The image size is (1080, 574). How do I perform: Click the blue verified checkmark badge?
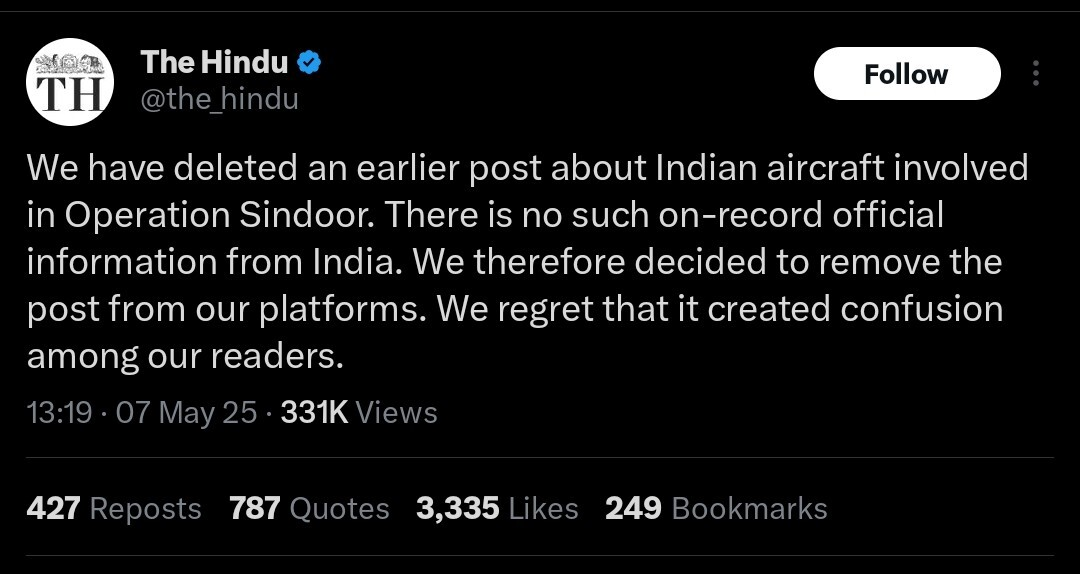click(x=309, y=63)
